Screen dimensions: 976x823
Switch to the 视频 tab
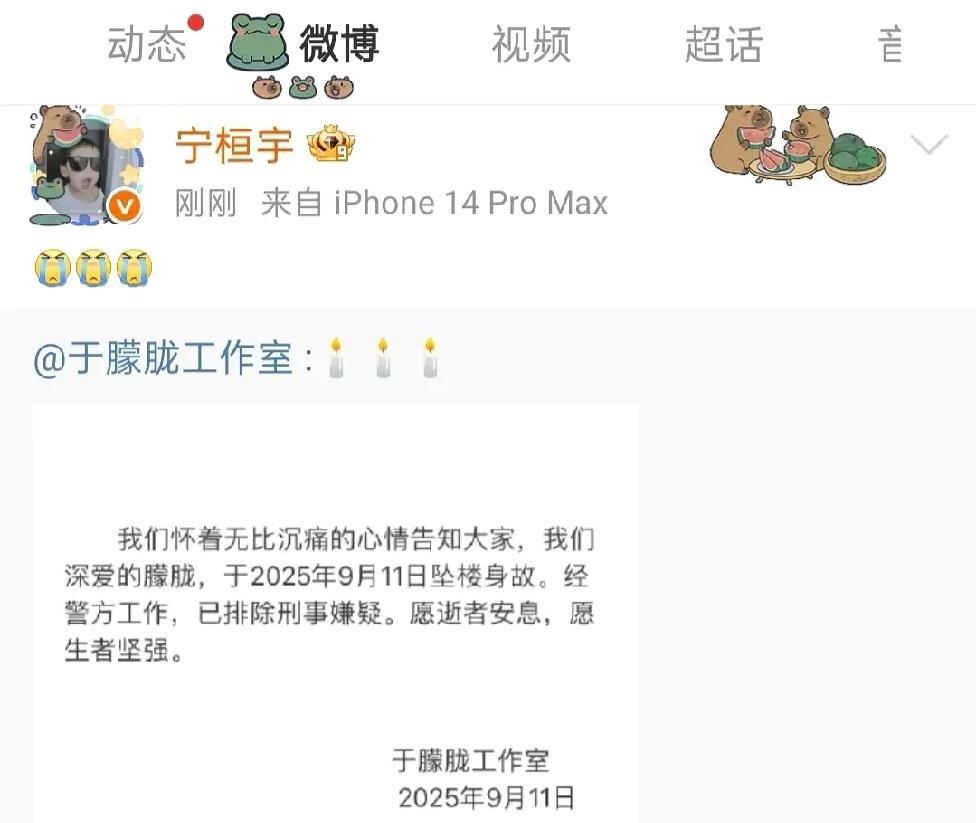(531, 45)
